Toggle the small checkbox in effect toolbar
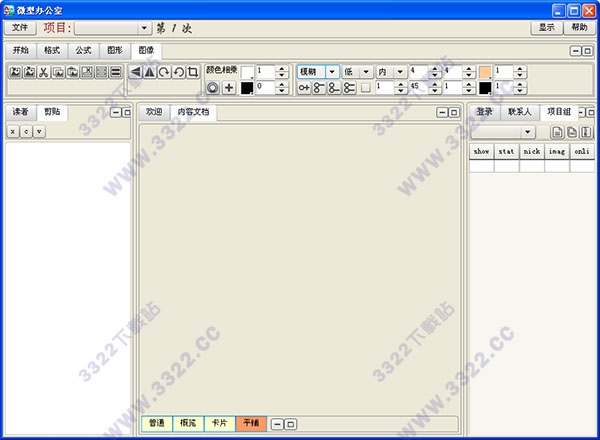 click(x=366, y=88)
